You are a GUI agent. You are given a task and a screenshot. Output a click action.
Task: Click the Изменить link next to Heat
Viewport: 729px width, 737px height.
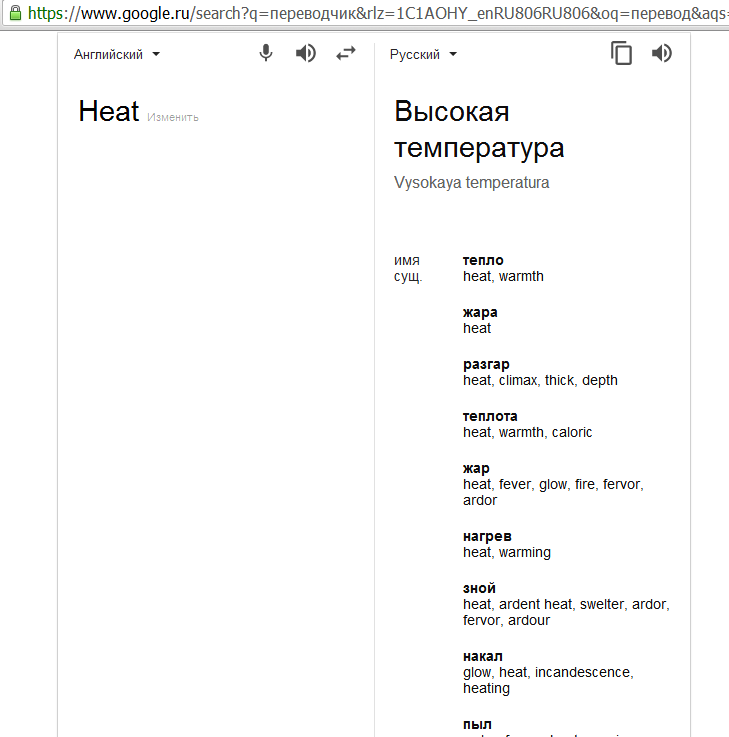173,117
